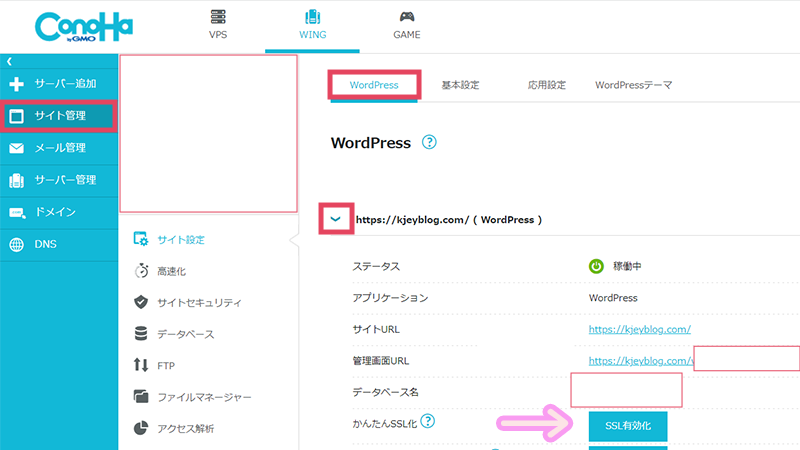This screenshot has height=450, width=800.
Task: Click the envelope icon for メール管理
Action: (x=16, y=148)
